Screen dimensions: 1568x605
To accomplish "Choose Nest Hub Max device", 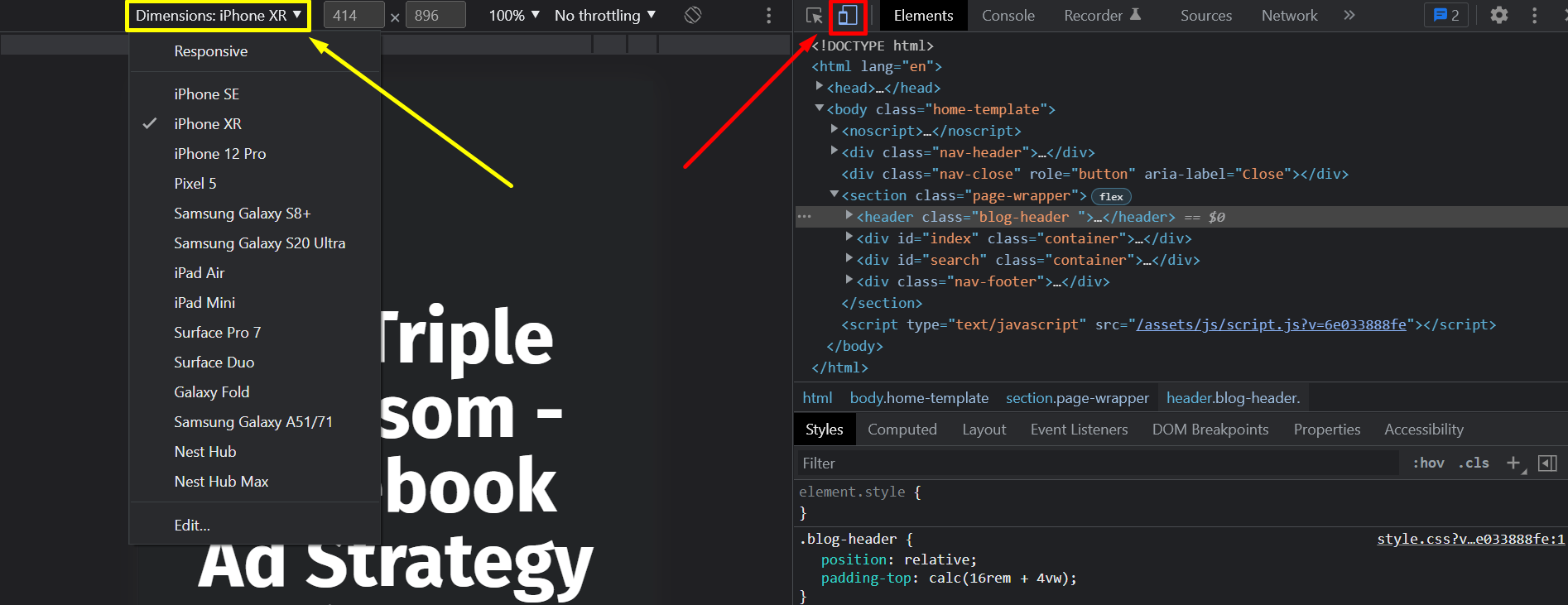I will pos(255,482).
